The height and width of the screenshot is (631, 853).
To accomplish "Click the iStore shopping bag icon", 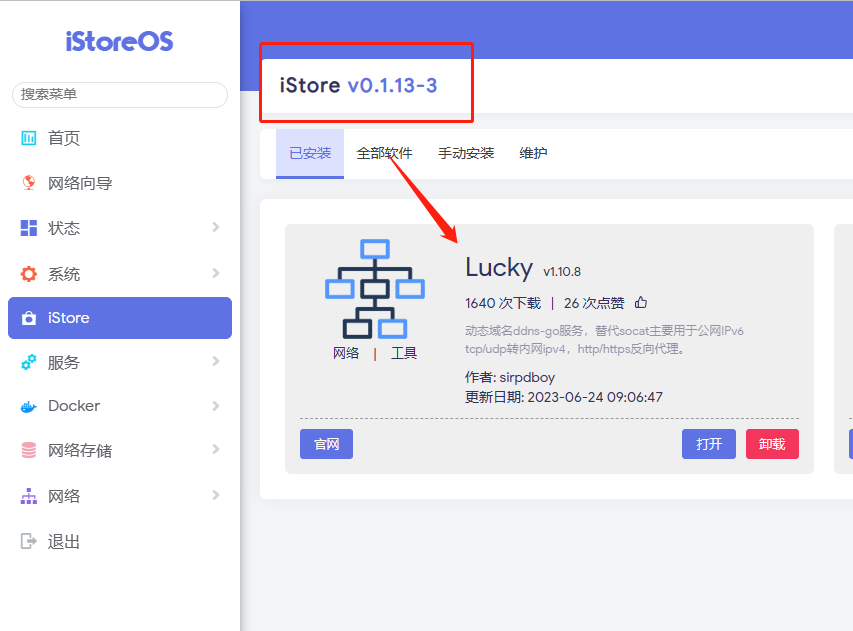I will pyautogui.click(x=28, y=318).
